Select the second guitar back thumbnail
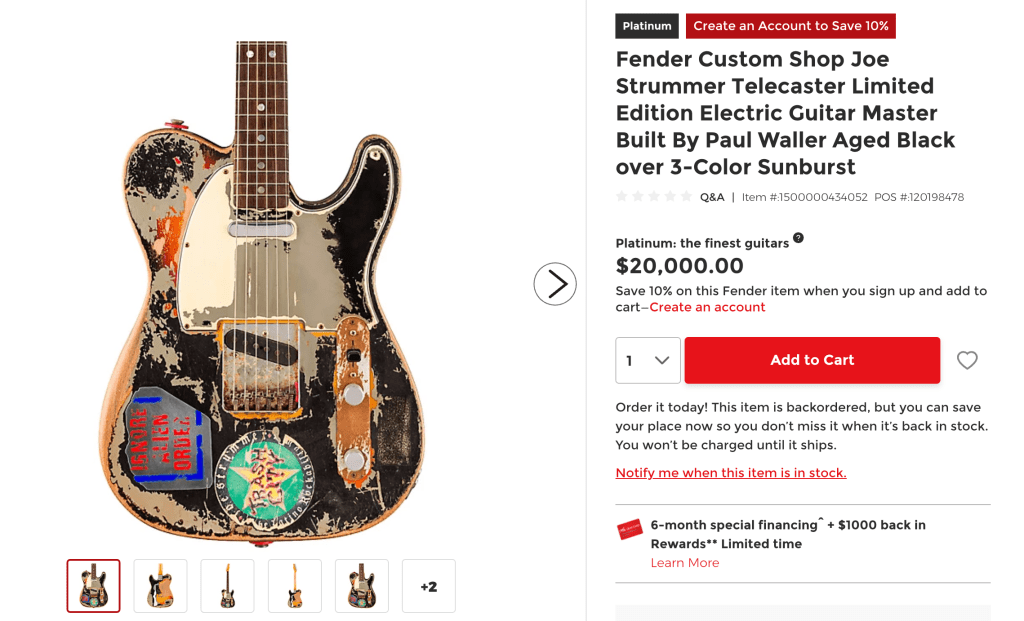This screenshot has height=621, width=1024. (x=161, y=586)
